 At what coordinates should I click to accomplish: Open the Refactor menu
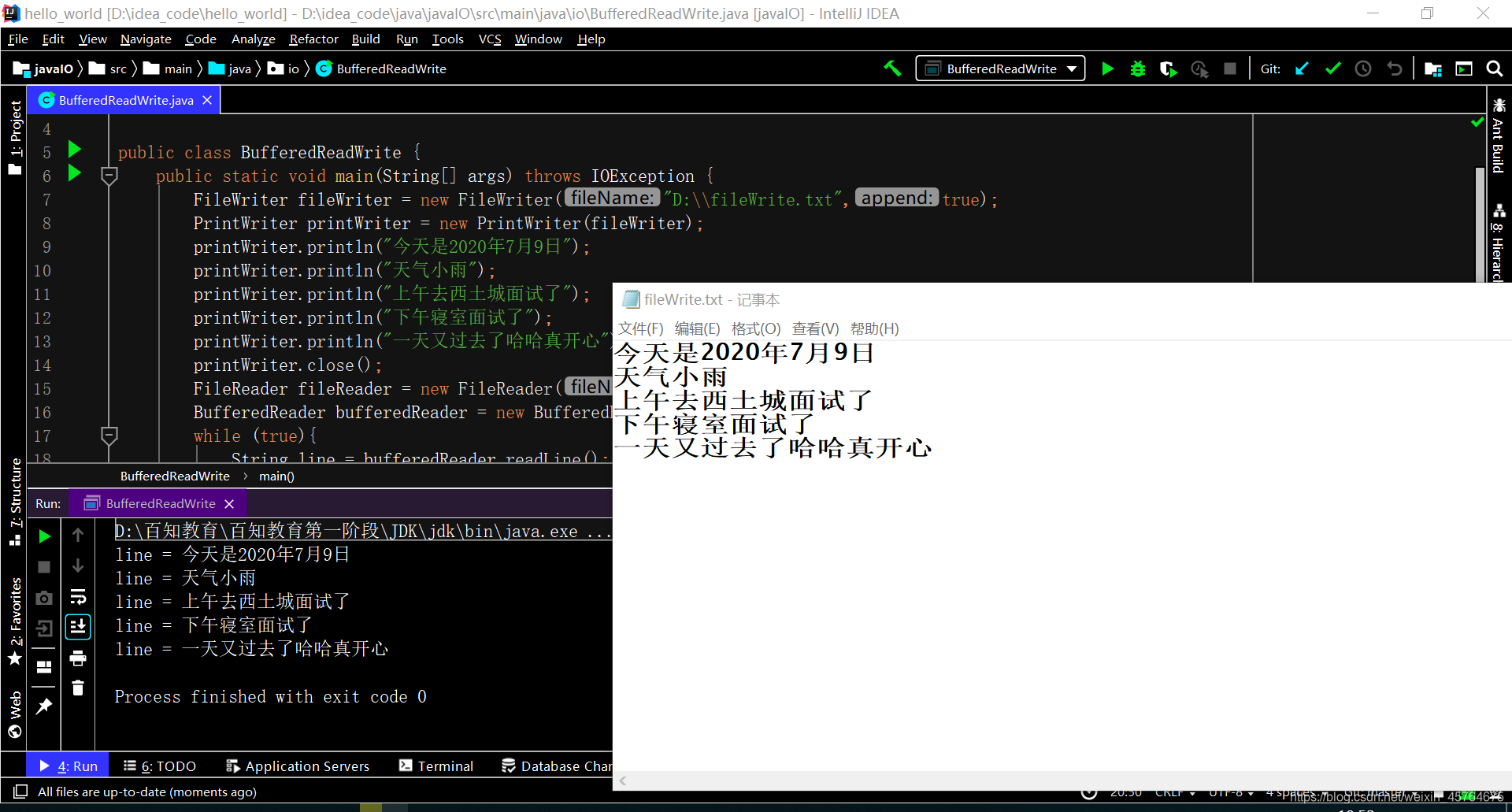313,39
